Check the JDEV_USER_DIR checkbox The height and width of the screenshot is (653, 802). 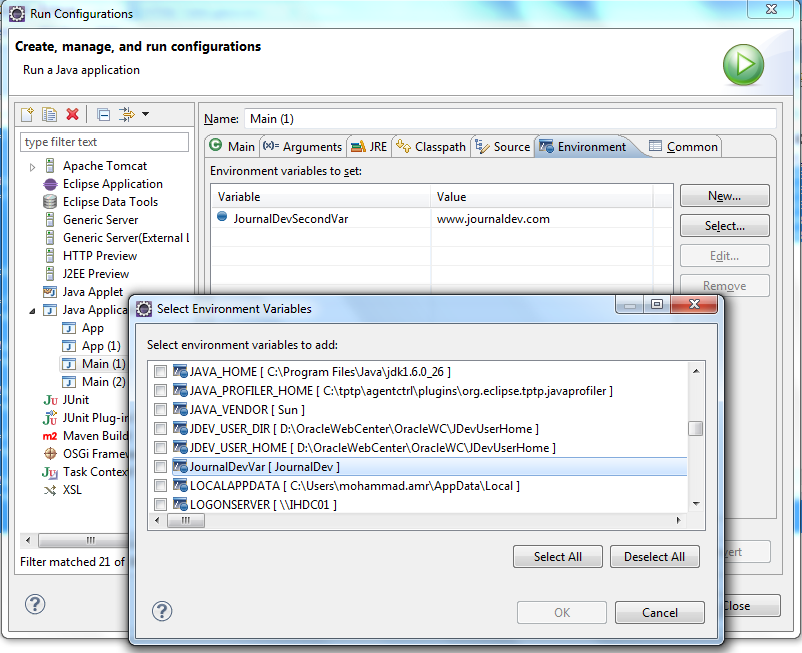[160, 429]
